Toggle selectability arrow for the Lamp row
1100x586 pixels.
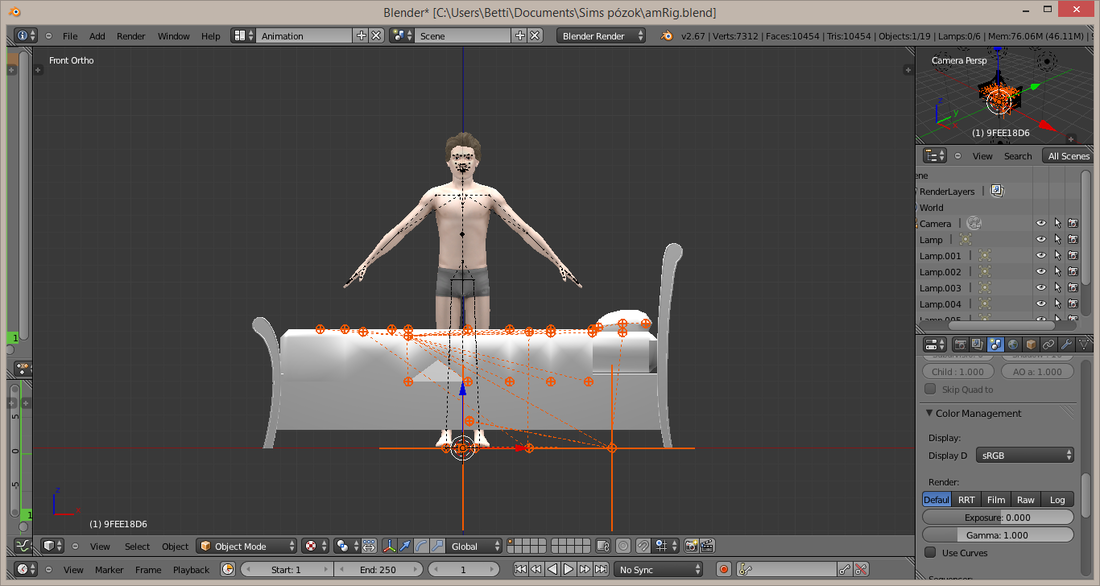click(x=1057, y=239)
